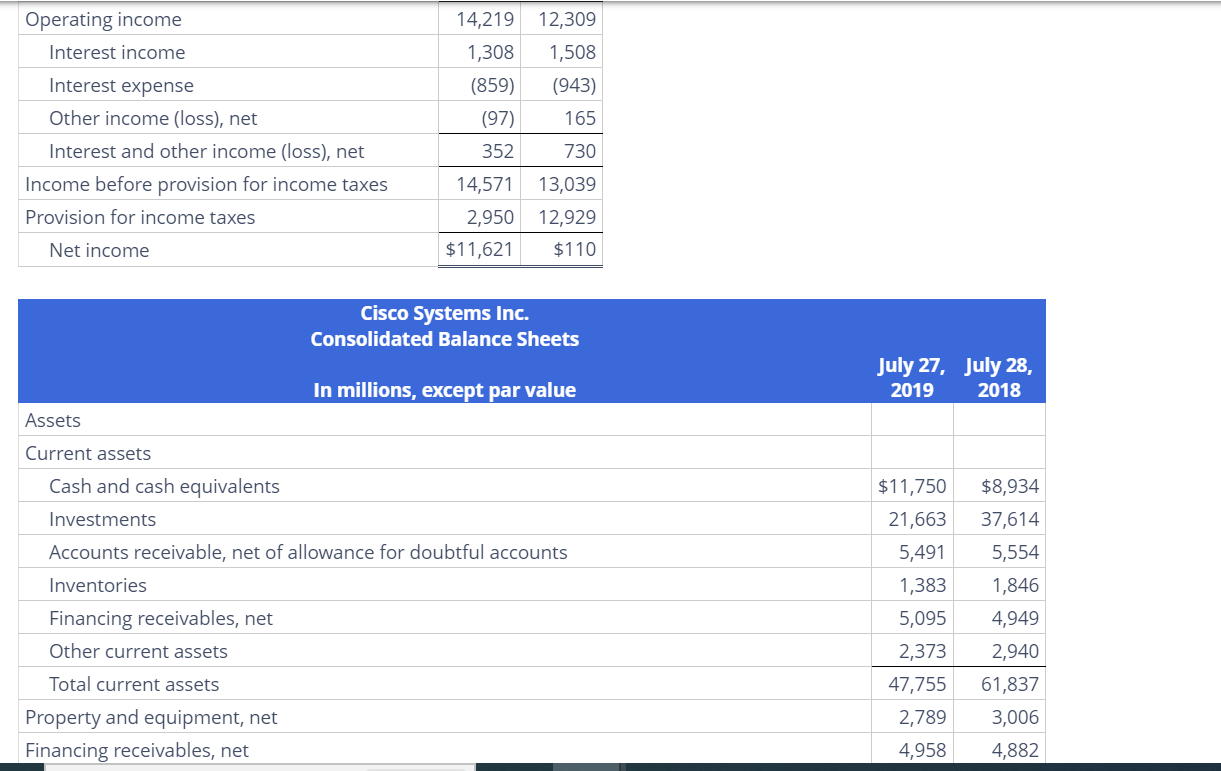Click the 14,219 operating income value
Image resolution: width=1221 pixels, height=771 pixels.
coord(485,19)
